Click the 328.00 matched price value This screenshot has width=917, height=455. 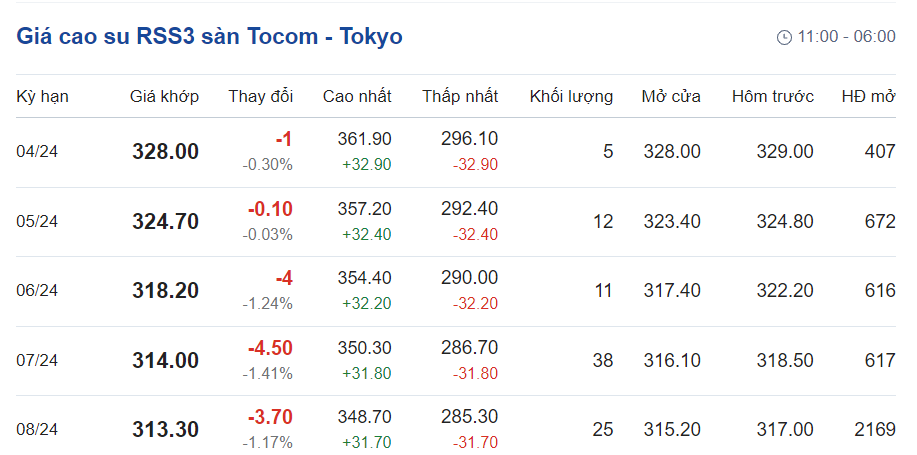click(165, 152)
